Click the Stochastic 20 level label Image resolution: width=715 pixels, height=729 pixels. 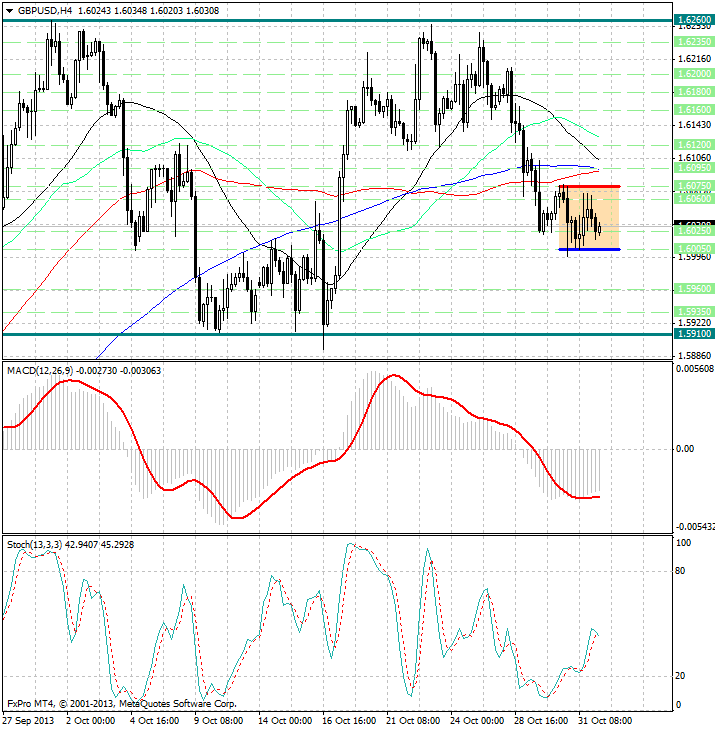pyautogui.click(x=681, y=676)
